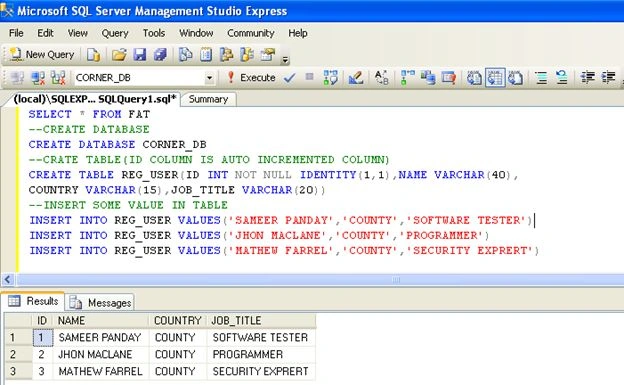This screenshot has width=624, height=385.
Task: Select the Results tab
Action: 33,301
